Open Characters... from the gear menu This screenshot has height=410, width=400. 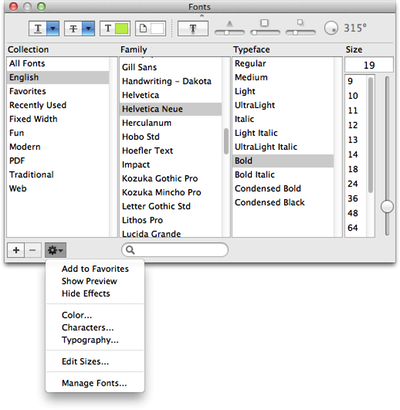(x=95, y=327)
